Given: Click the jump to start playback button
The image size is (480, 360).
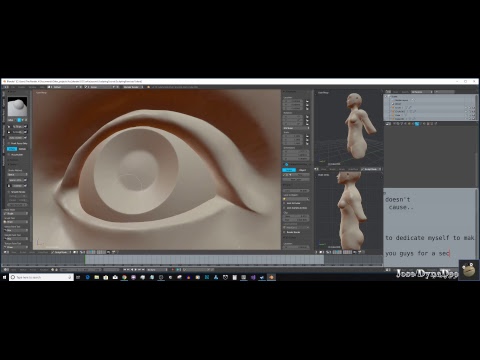Looking at the screenshot, I should [x=125, y=269].
